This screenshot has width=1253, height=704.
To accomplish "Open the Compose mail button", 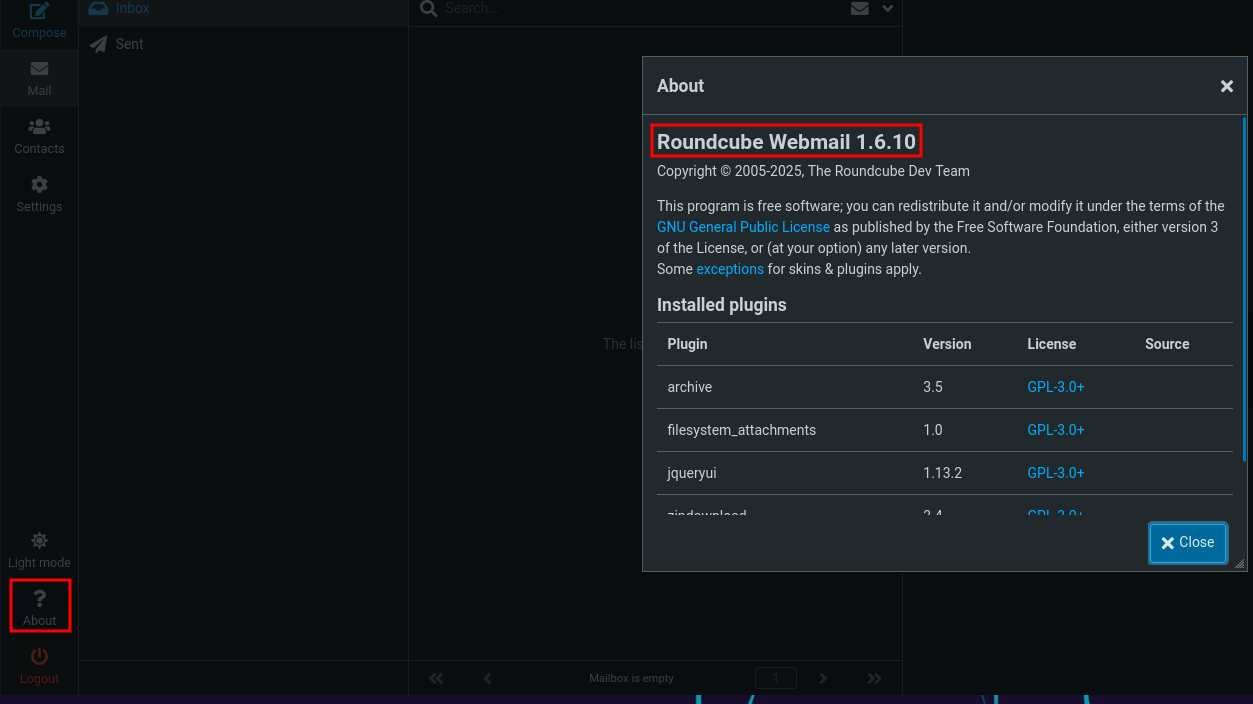I will [39, 21].
